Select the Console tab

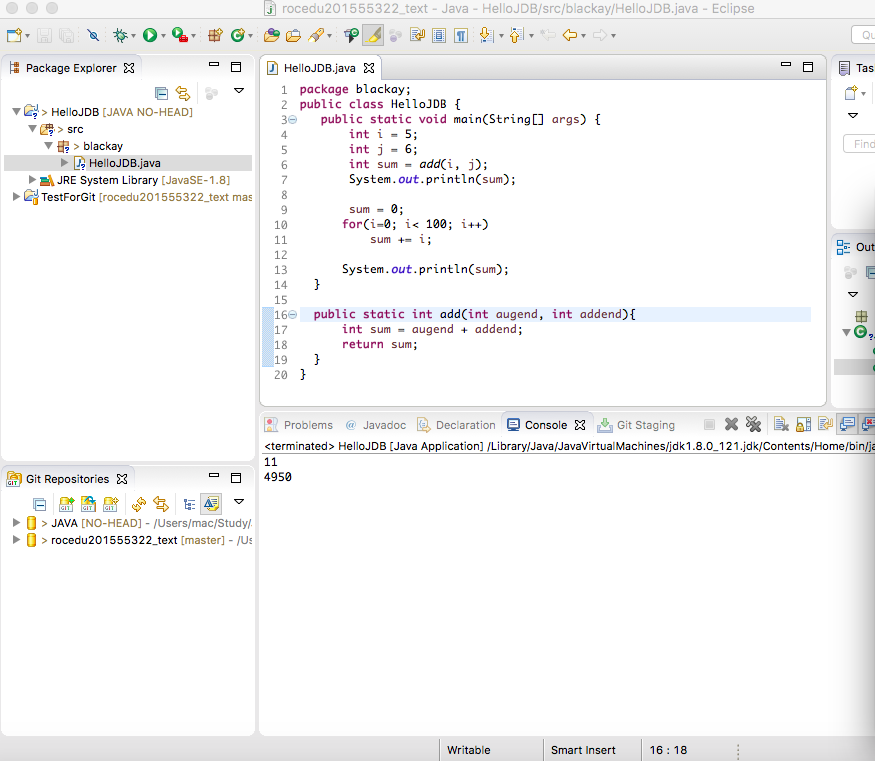(x=546, y=425)
